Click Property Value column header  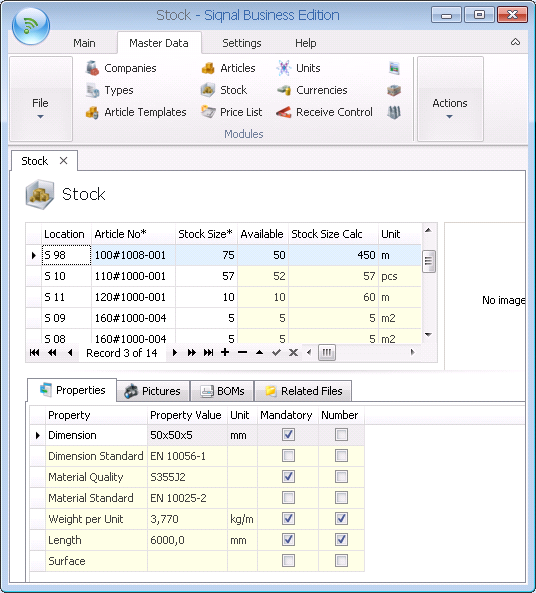click(187, 415)
